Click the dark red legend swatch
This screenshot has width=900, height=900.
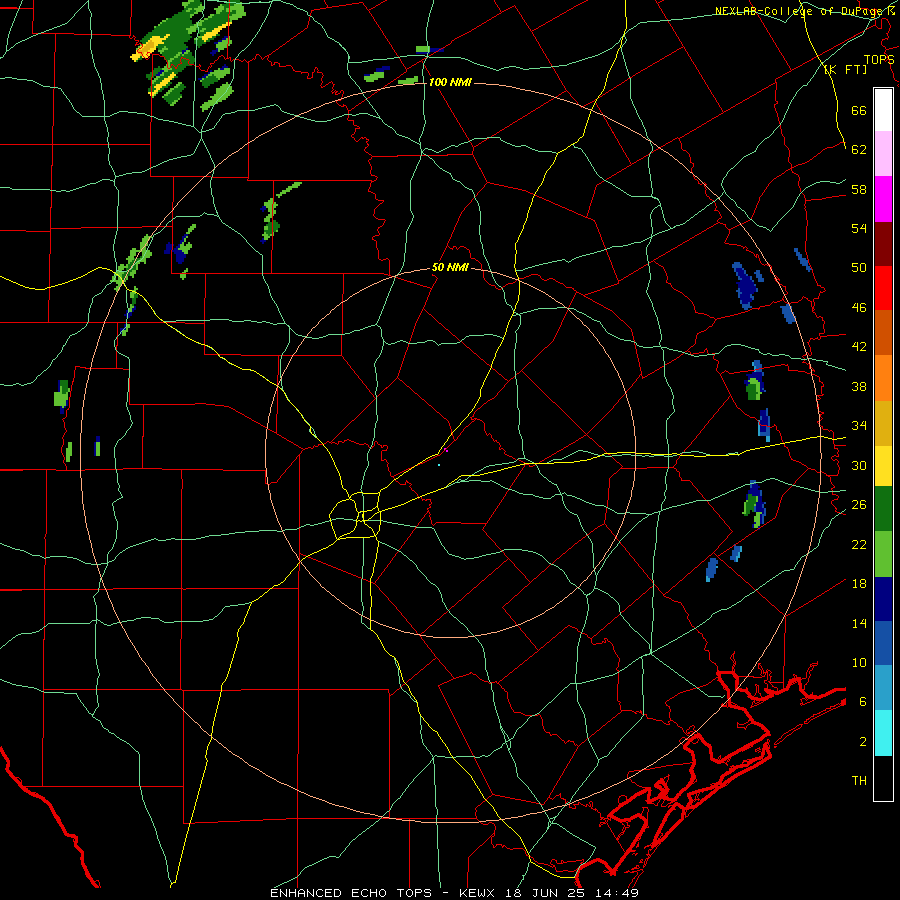click(x=883, y=243)
